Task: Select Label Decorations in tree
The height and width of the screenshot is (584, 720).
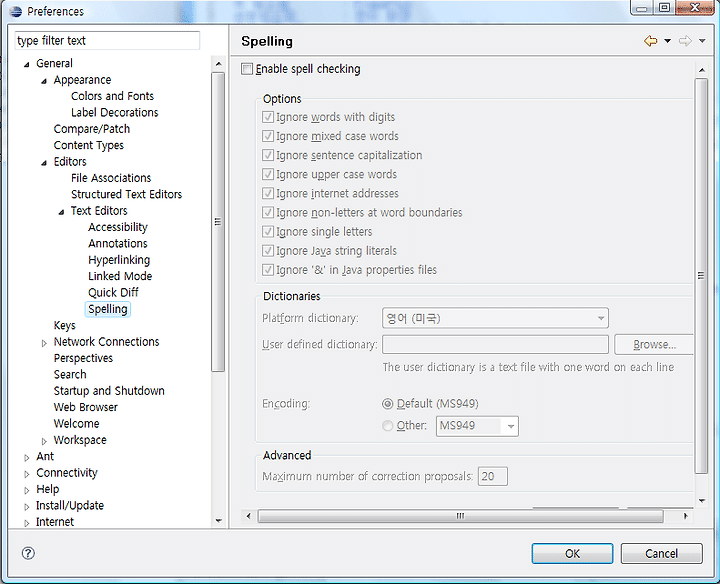Action: pyautogui.click(x=114, y=112)
